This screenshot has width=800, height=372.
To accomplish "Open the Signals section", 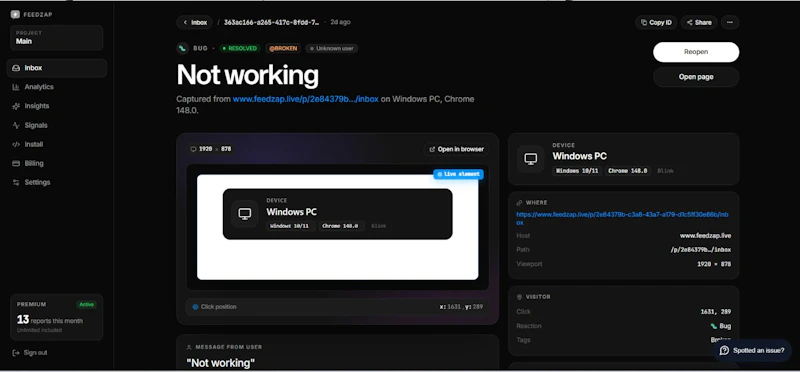I will [x=36, y=125].
